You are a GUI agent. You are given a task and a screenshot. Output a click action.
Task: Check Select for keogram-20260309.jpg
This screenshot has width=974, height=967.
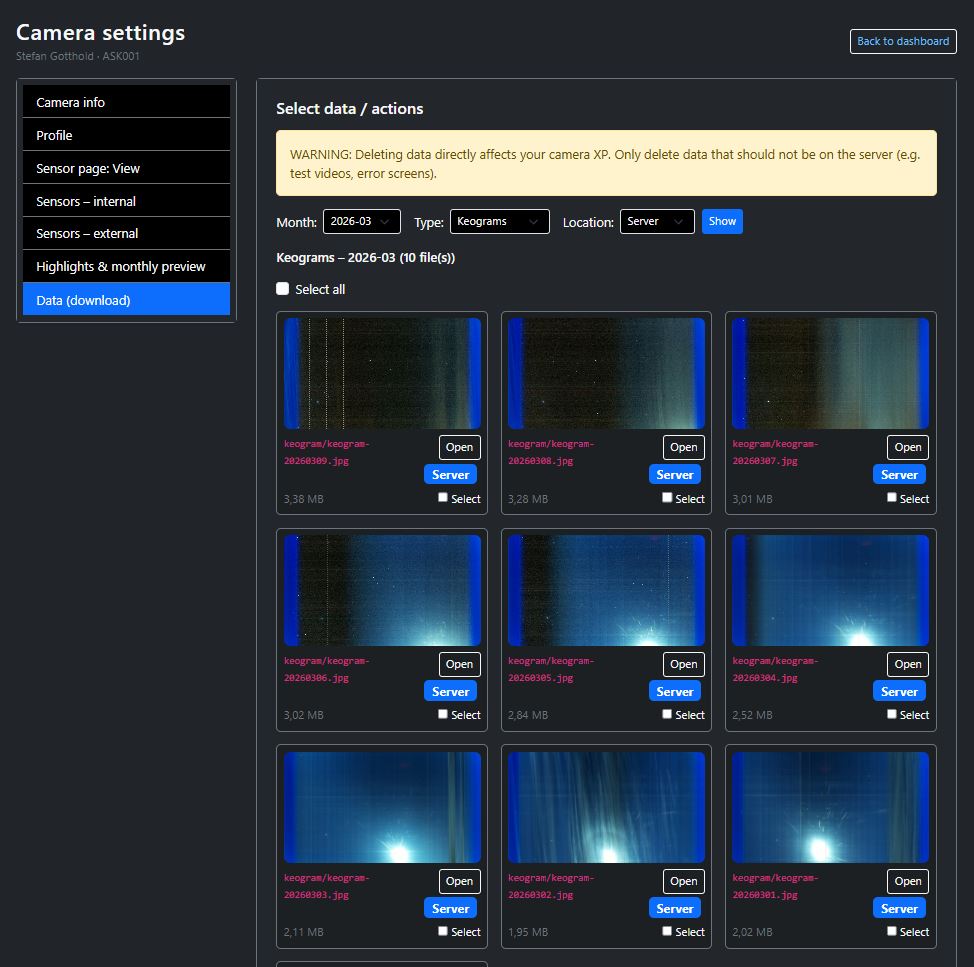coord(442,497)
